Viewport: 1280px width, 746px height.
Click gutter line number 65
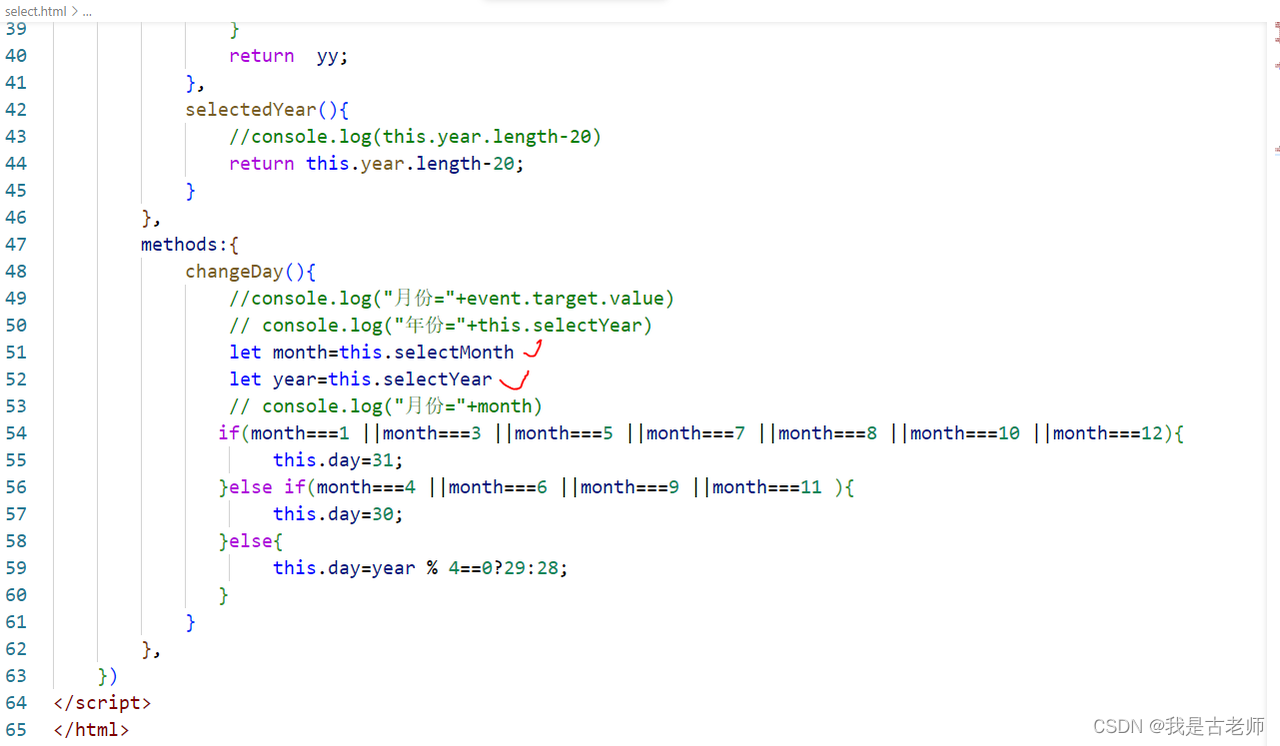[16, 731]
